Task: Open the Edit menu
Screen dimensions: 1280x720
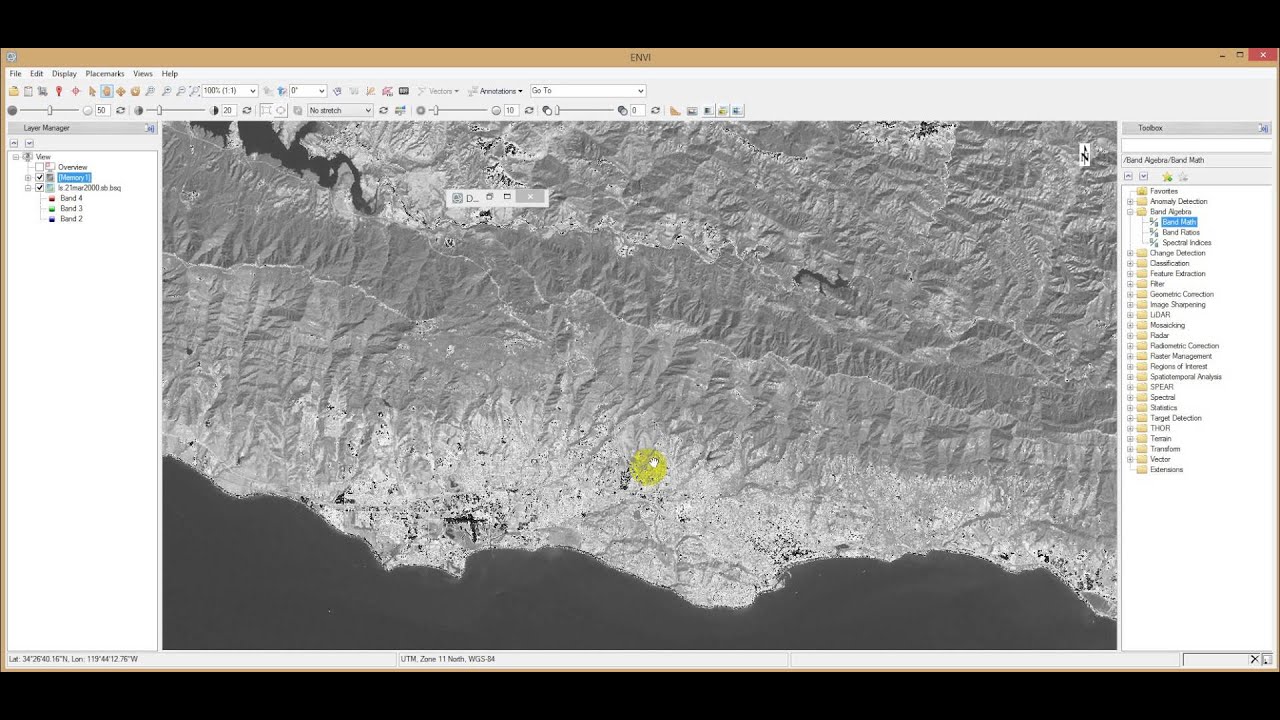Action: [x=36, y=74]
